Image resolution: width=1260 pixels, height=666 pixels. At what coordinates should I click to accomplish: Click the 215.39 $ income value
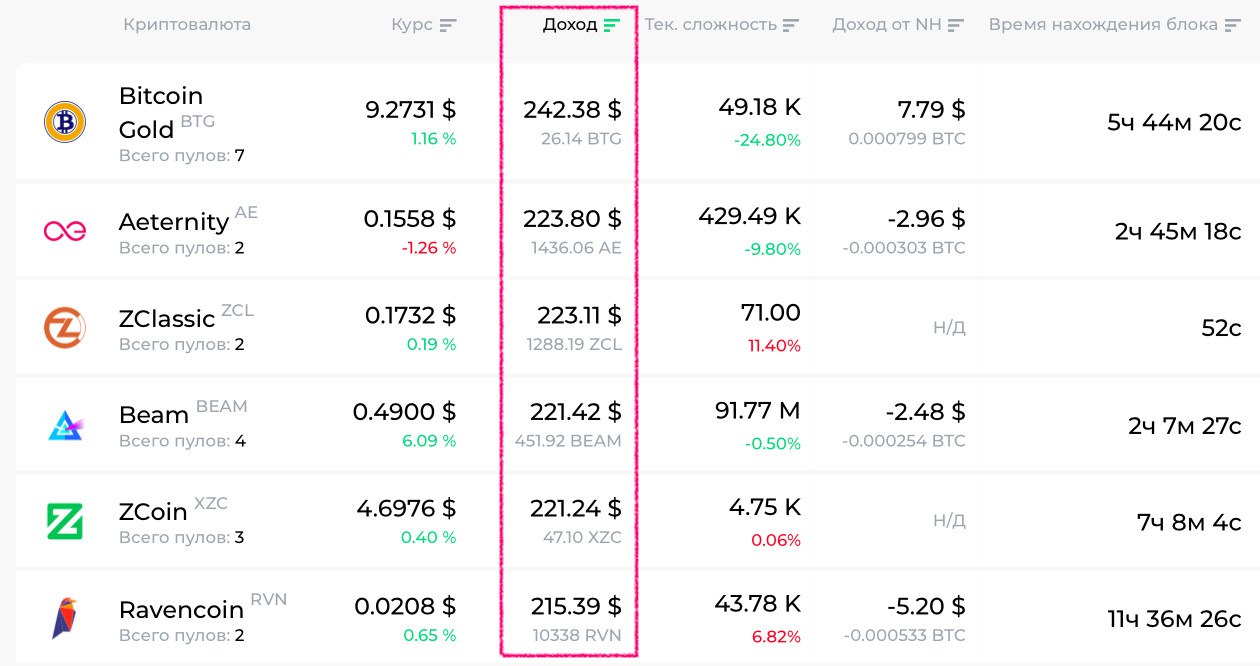click(x=576, y=606)
